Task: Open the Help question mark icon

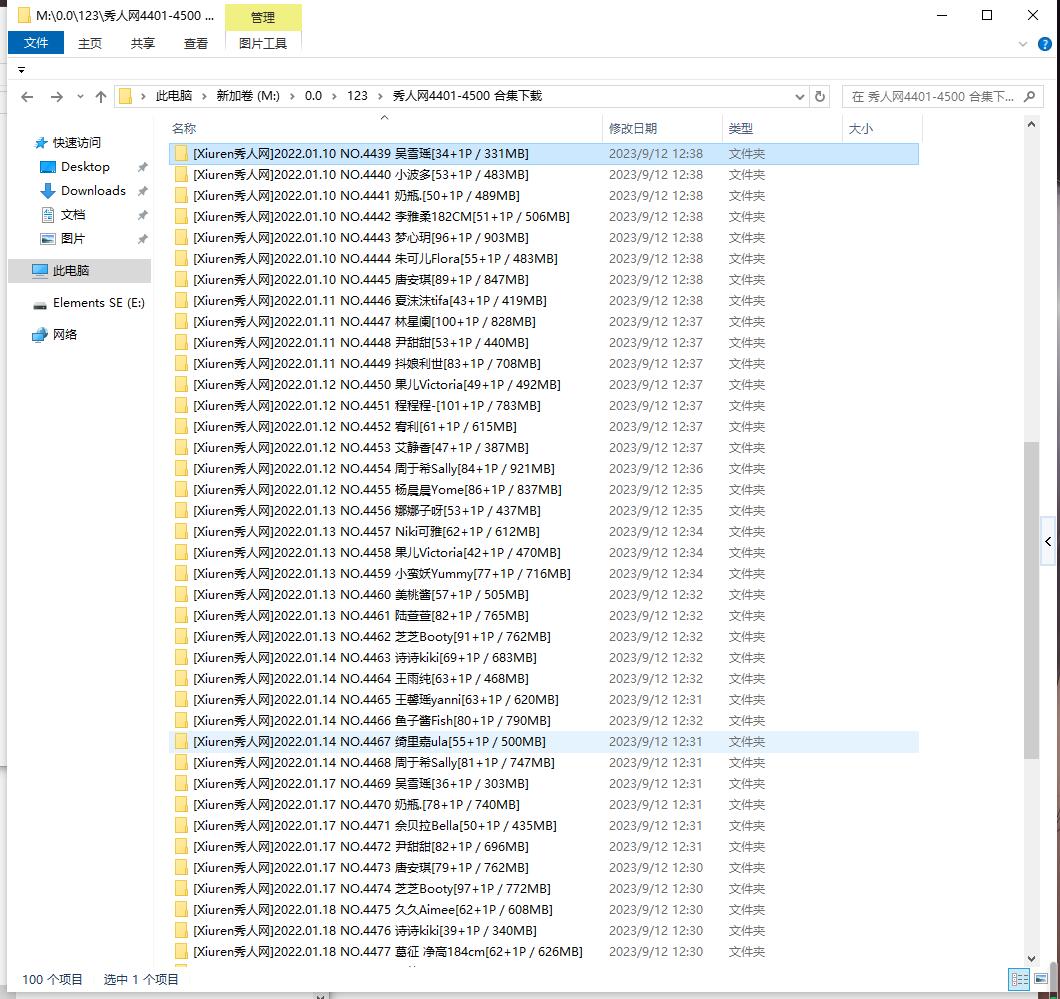Action: [x=1042, y=44]
